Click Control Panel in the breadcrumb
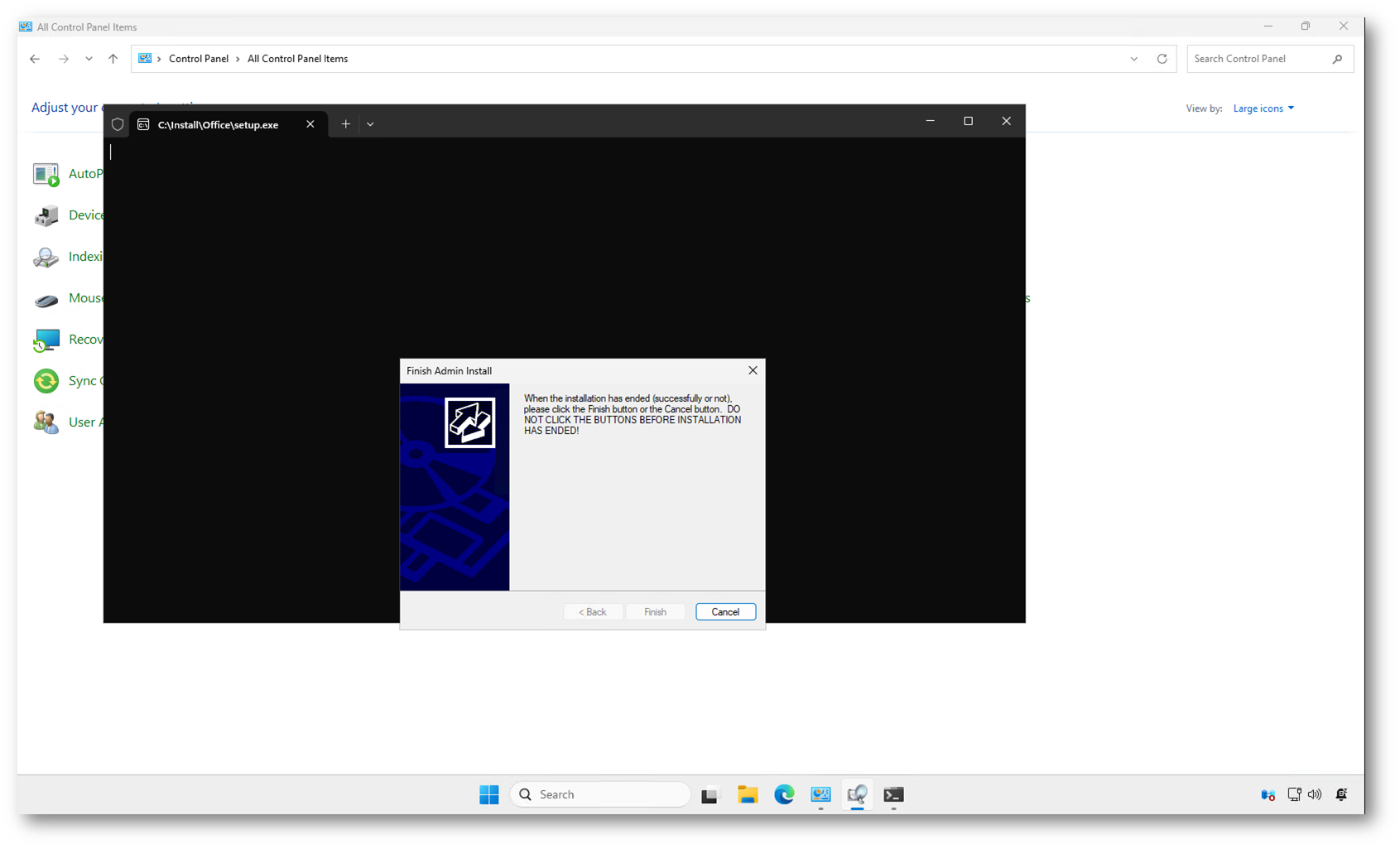The image size is (1400, 849). 198,59
